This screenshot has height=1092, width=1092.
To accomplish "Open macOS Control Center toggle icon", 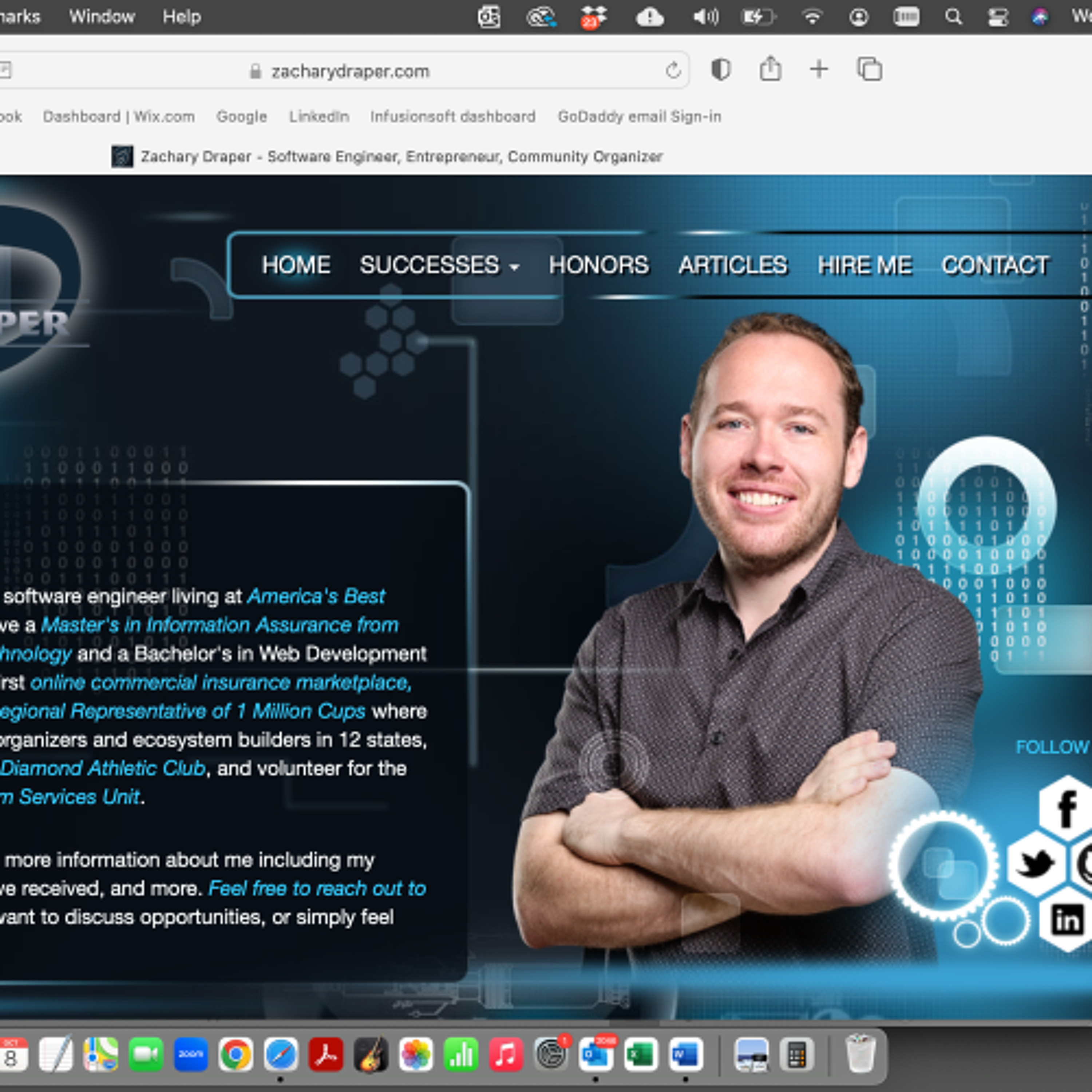I will [x=998, y=17].
